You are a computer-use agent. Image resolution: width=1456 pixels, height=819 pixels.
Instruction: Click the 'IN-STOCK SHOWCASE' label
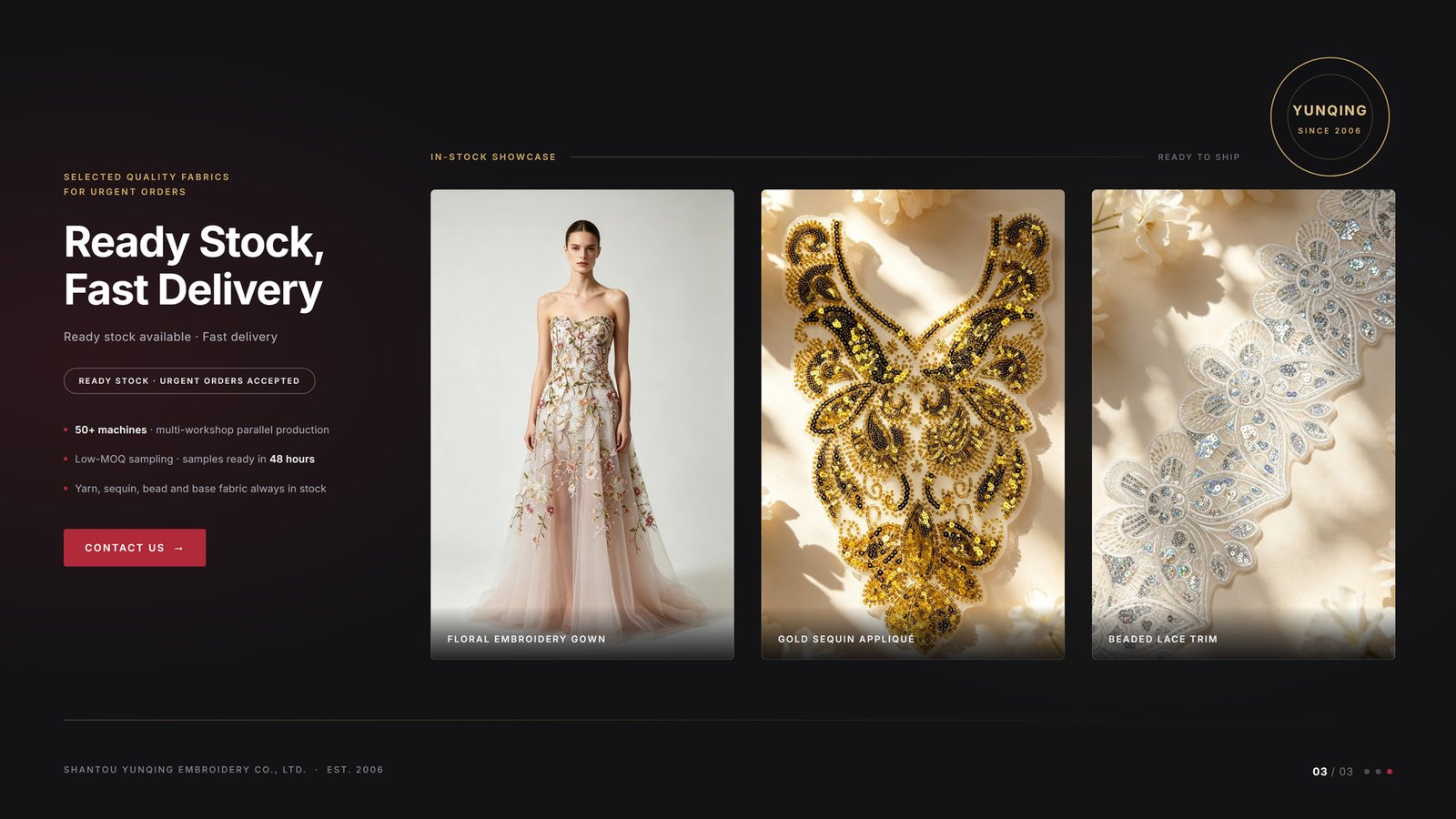point(493,157)
